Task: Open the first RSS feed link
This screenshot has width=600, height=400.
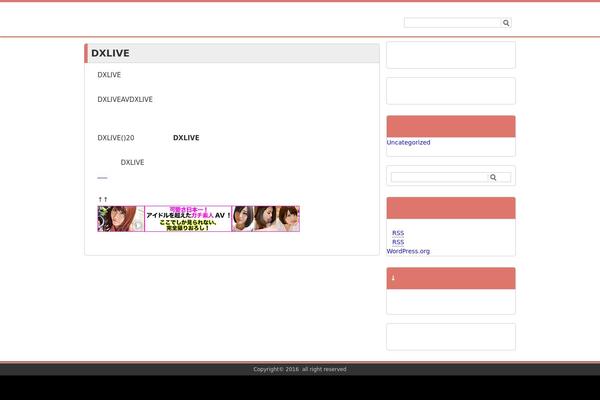Action: tap(398, 233)
